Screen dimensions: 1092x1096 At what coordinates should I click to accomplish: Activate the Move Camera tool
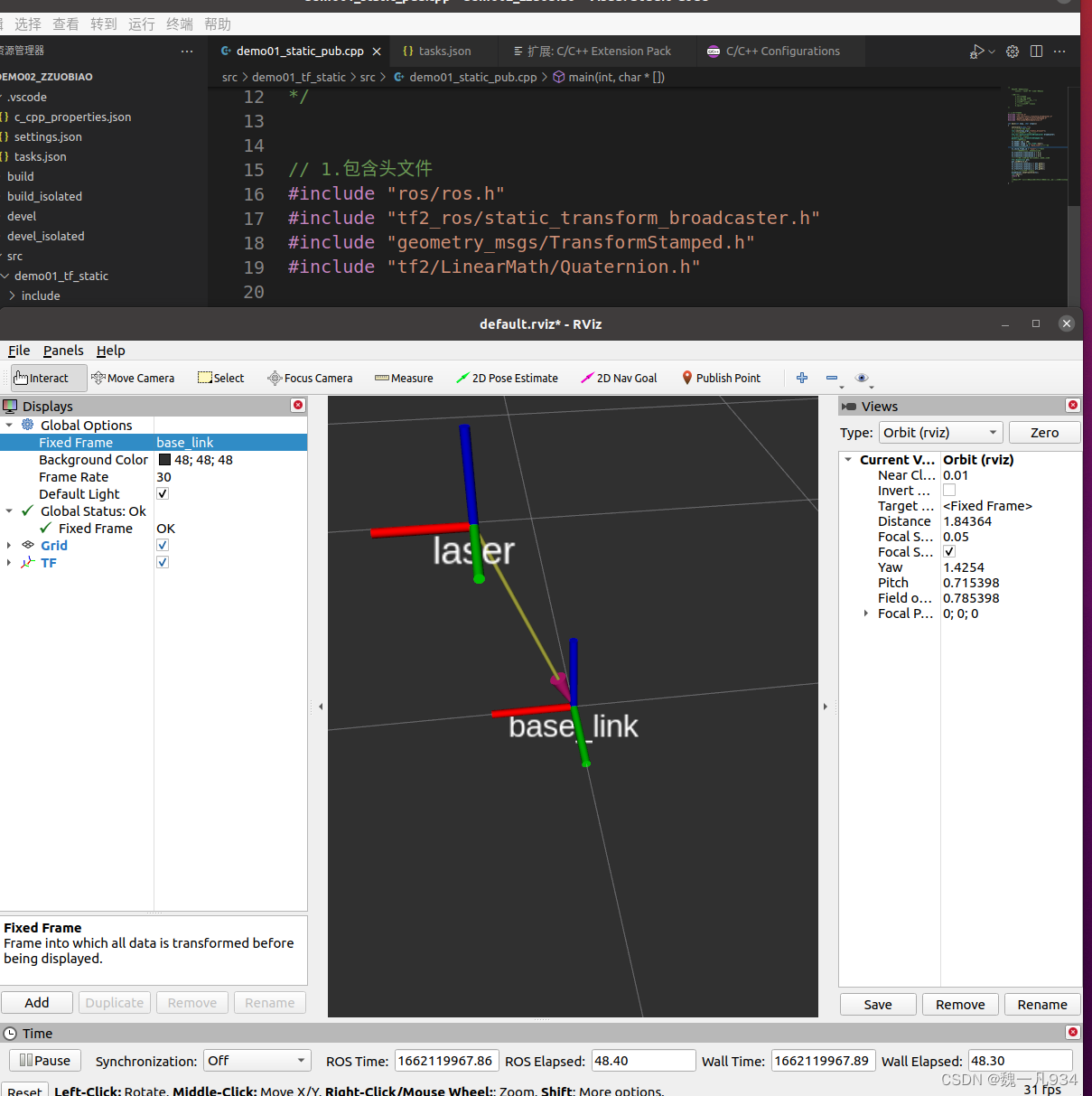(x=134, y=378)
